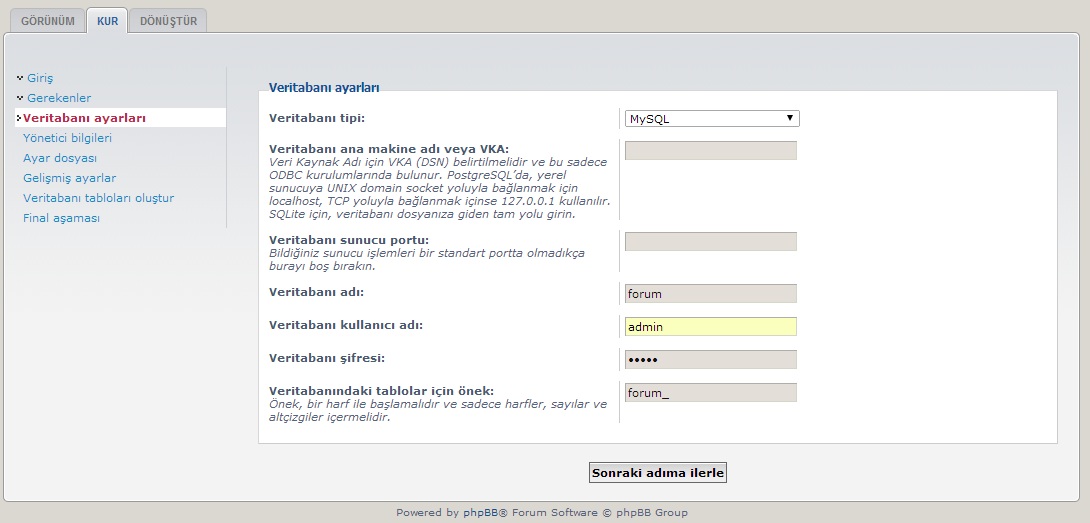Focus the database host name field
The height and width of the screenshot is (523, 1090).
pos(710,150)
